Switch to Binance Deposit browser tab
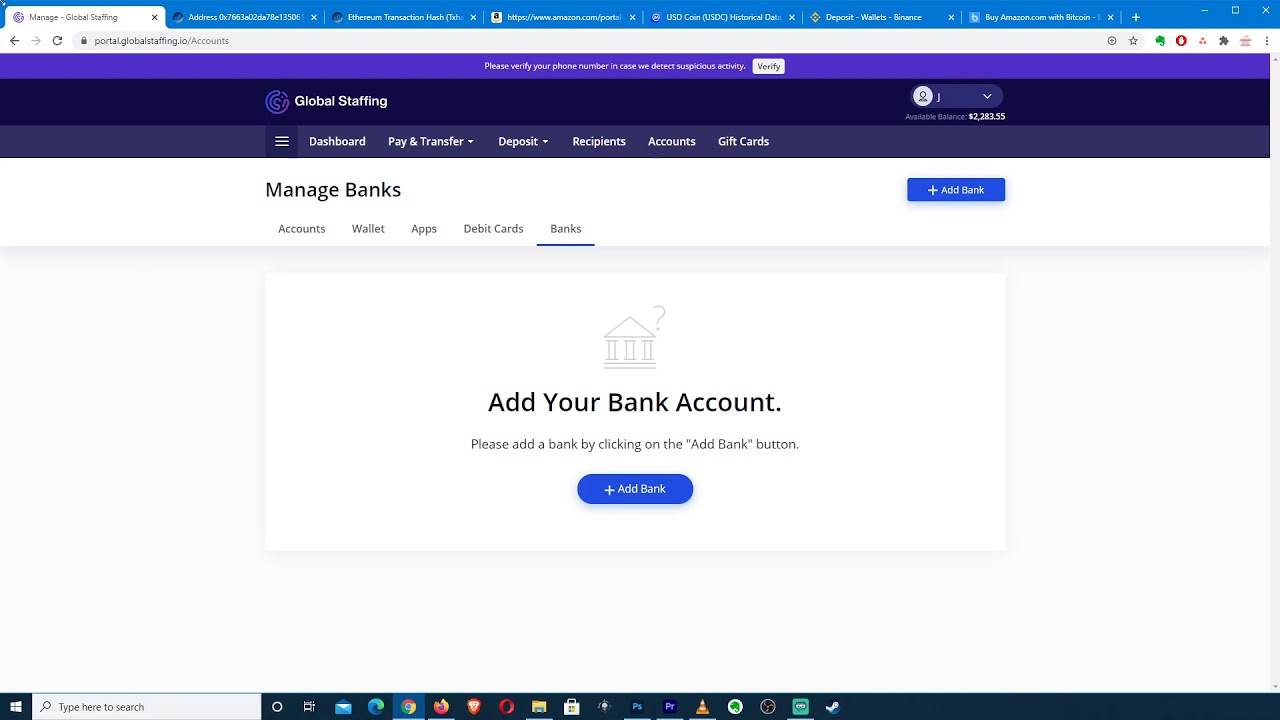The height and width of the screenshot is (720, 1280). [x=880, y=17]
